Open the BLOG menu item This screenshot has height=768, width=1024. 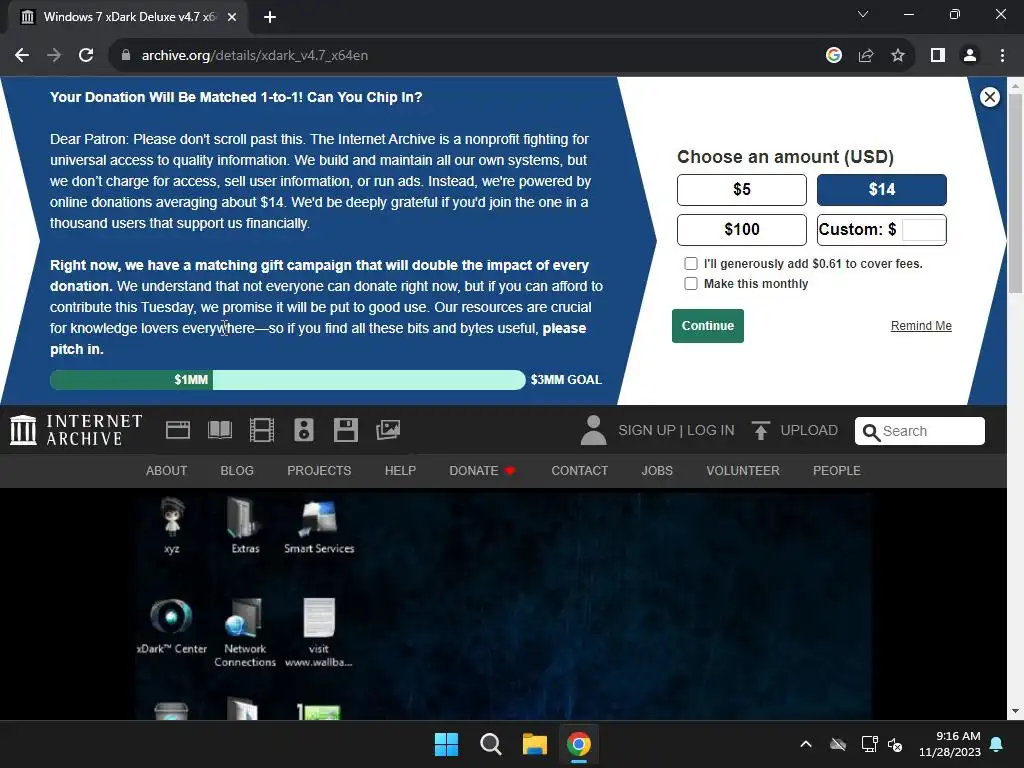(x=237, y=471)
